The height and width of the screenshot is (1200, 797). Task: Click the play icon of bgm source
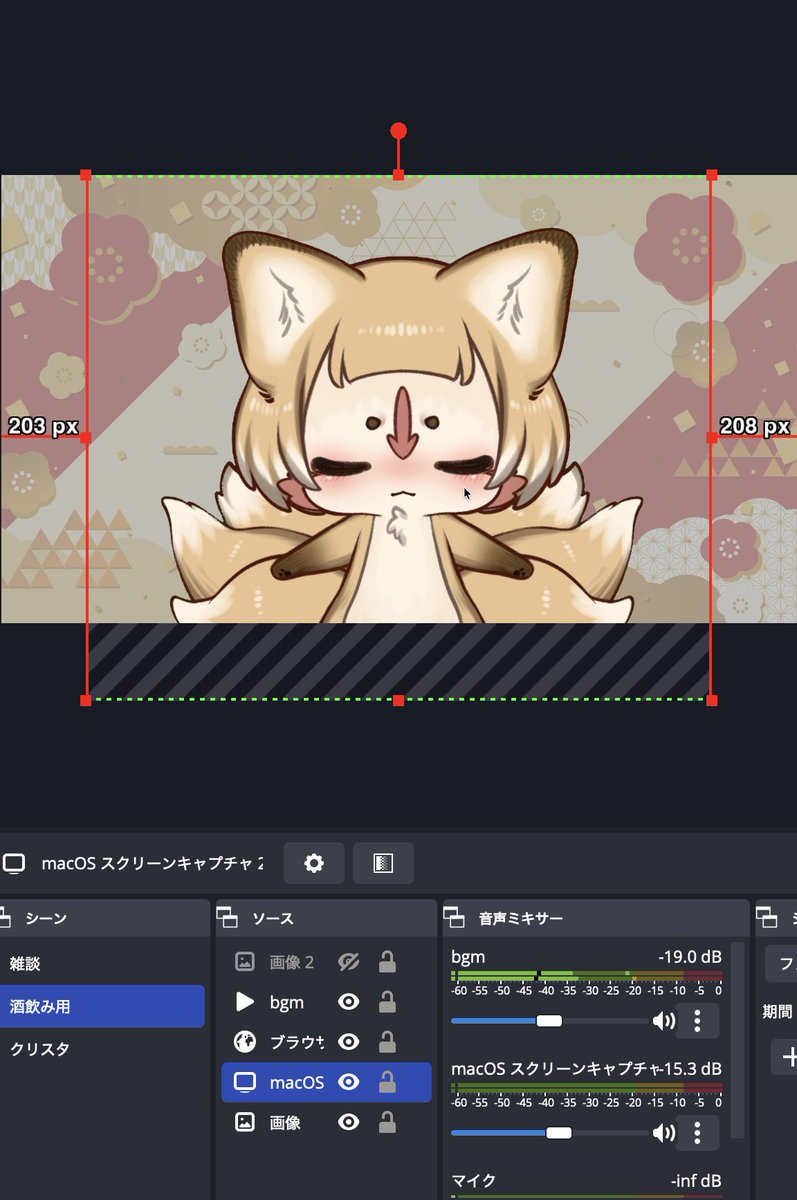pyautogui.click(x=244, y=1002)
